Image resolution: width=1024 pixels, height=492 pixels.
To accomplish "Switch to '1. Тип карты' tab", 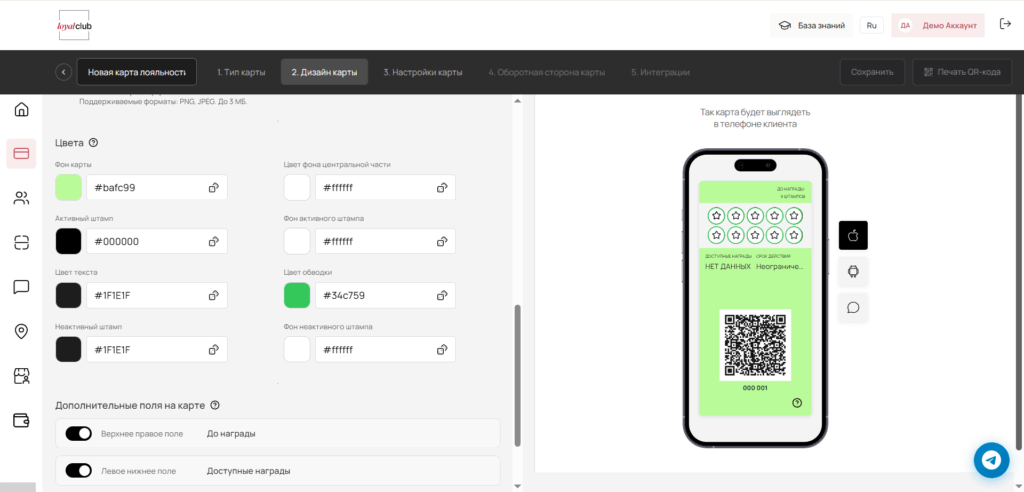I will coord(241,72).
